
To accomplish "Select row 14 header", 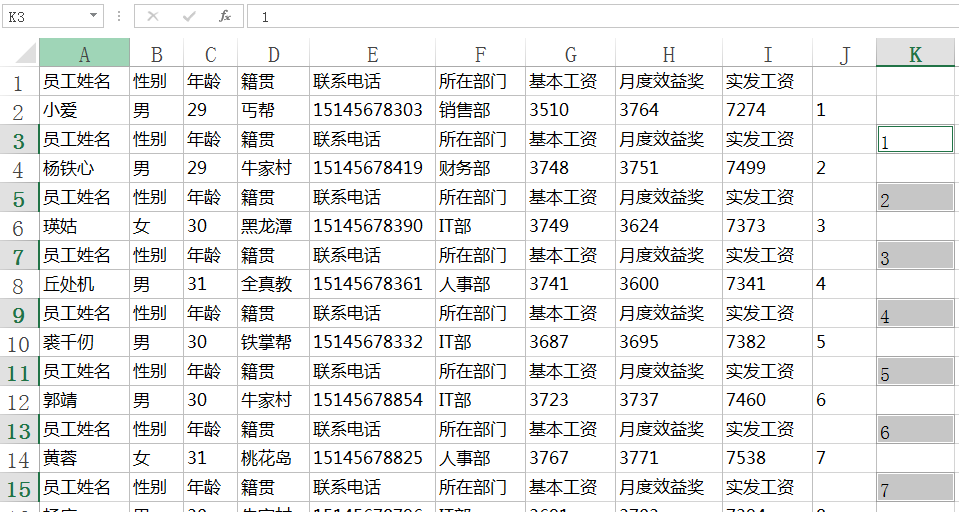I will 20,458.
